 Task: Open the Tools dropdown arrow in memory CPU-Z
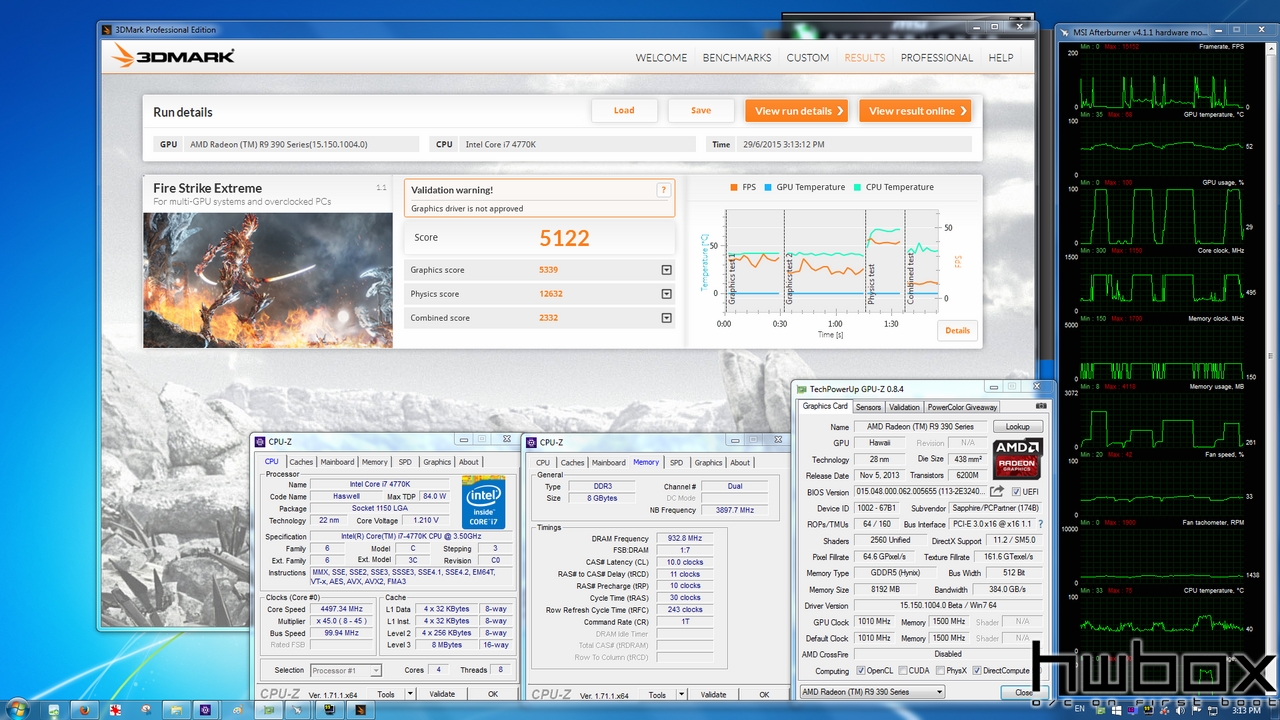(x=680, y=695)
